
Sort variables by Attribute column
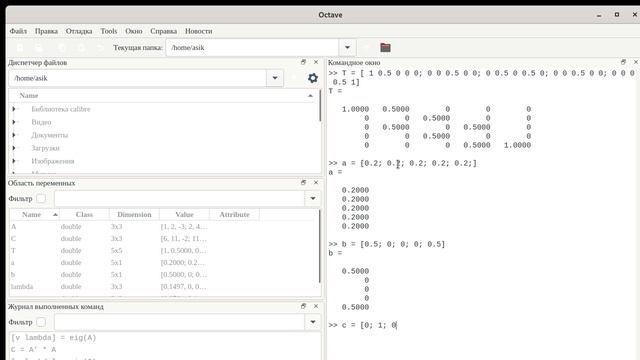[x=234, y=214]
